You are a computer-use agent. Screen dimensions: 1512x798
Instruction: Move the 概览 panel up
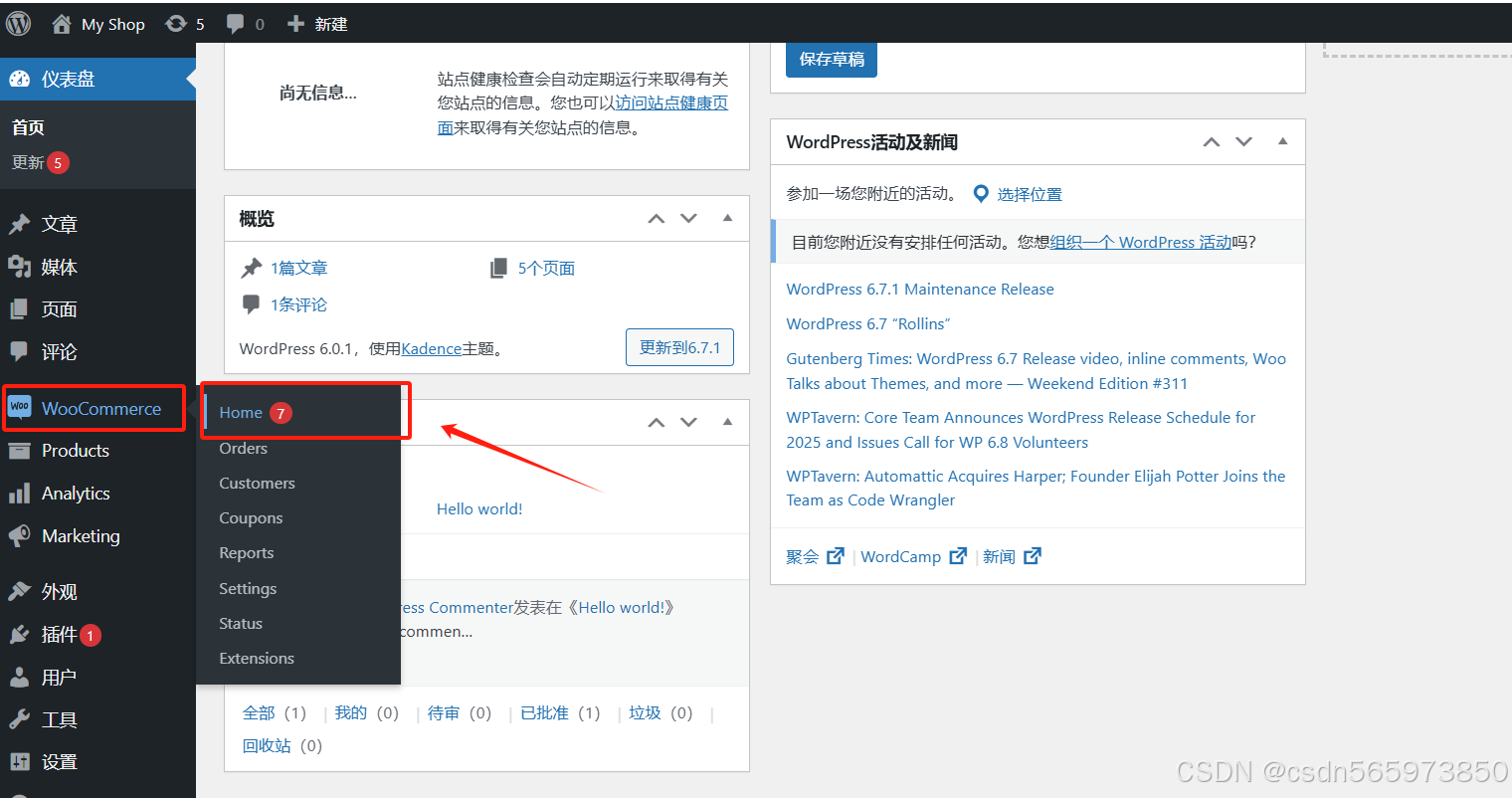[x=657, y=218]
